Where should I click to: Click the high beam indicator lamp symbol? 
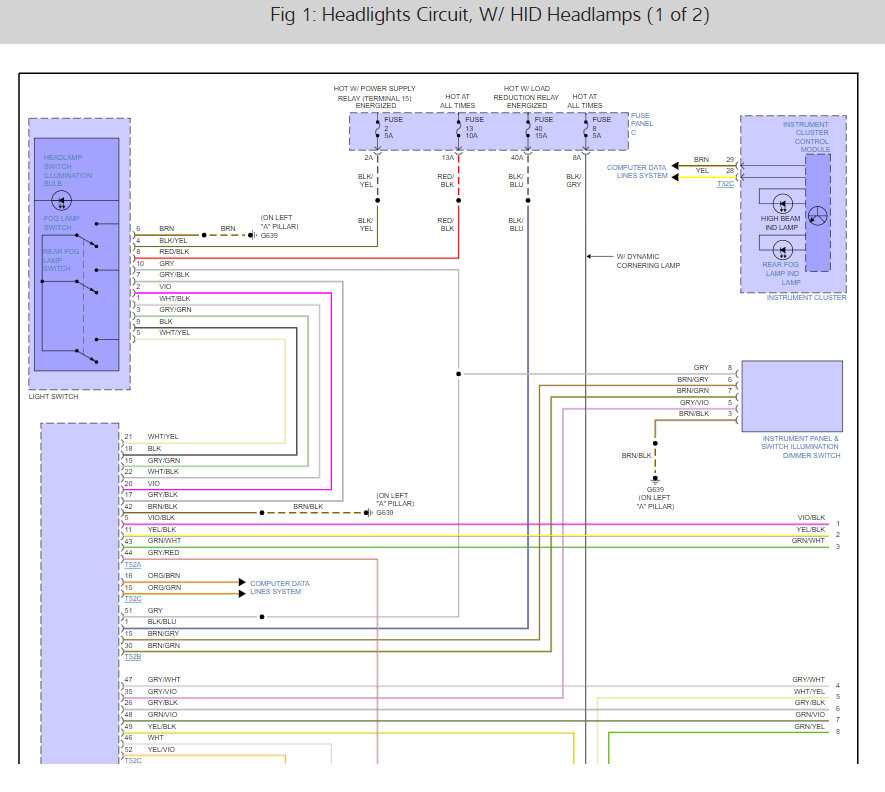pyautogui.click(x=782, y=203)
